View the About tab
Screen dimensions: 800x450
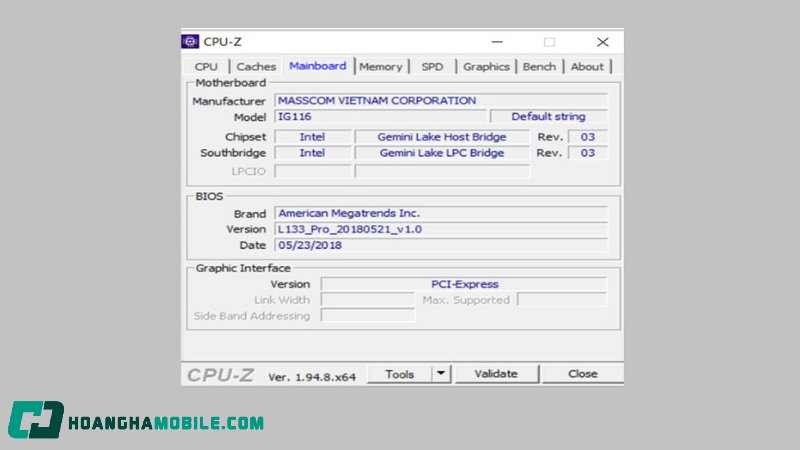[x=587, y=67]
